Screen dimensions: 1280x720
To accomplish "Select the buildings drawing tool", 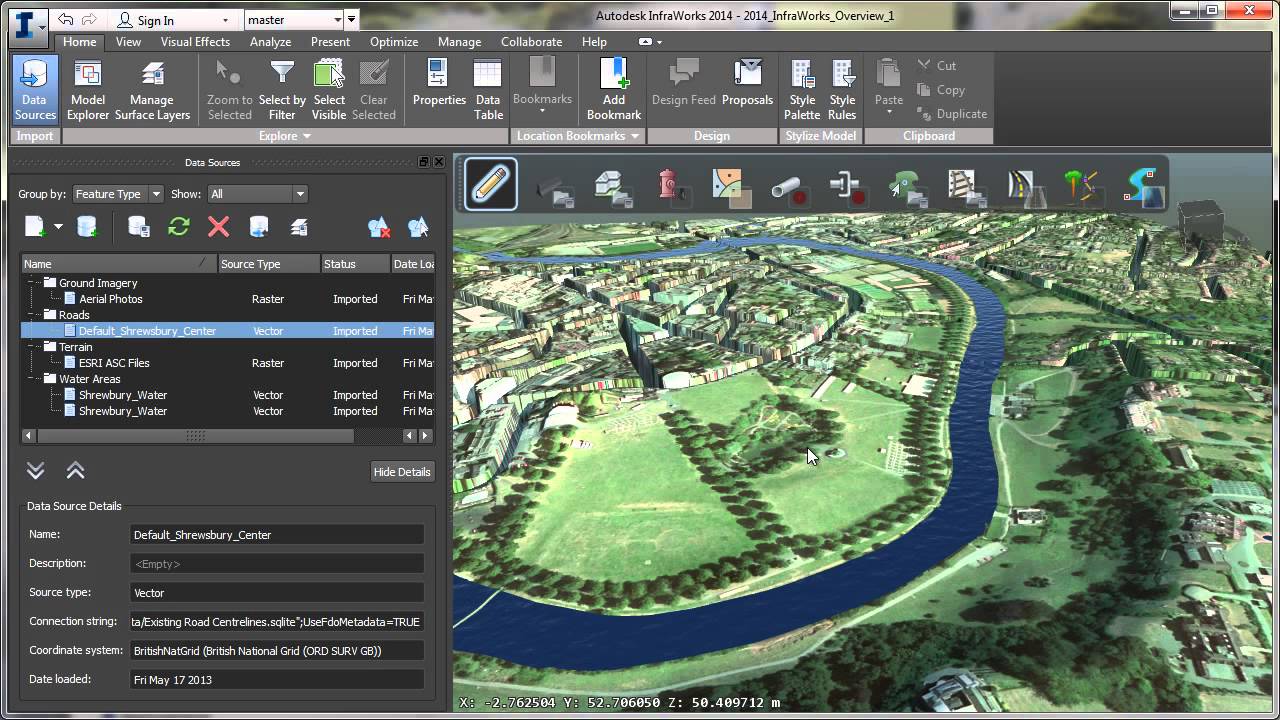I will pos(613,187).
